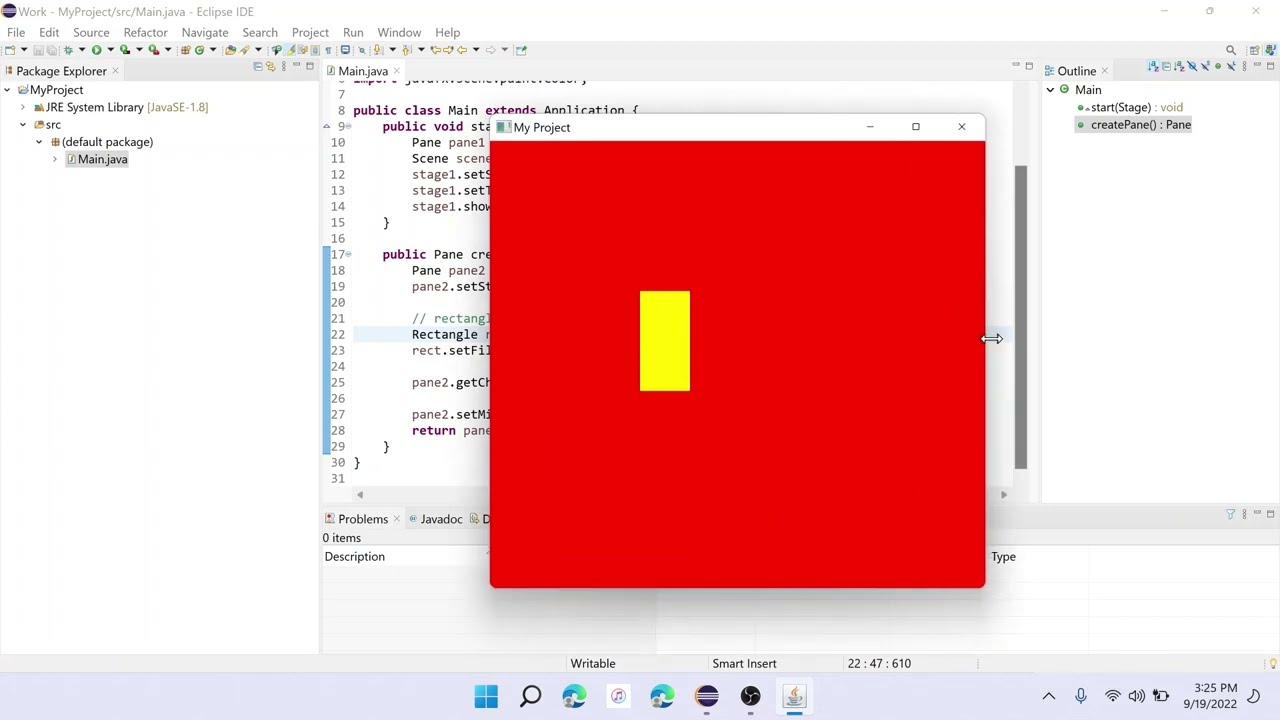Click the Type column header in Problems
Screen dimensions: 1280x720
click(1003, 556)
